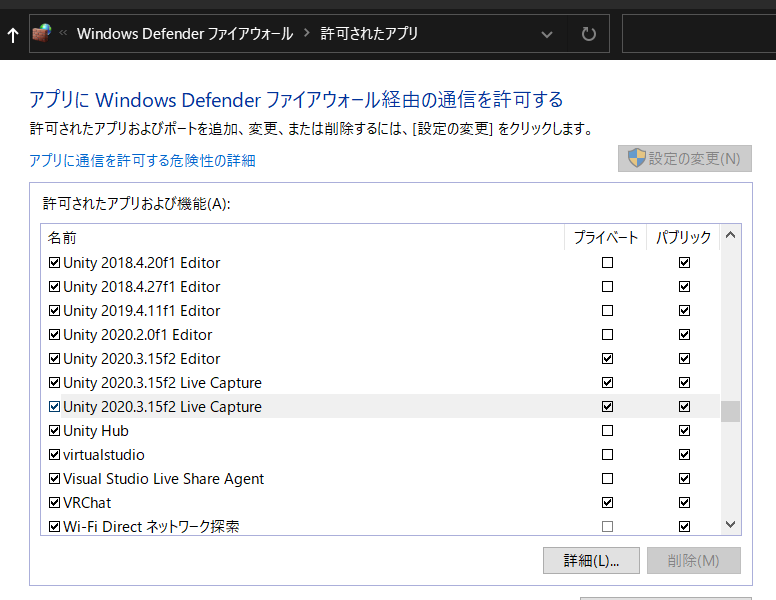Select Unity 2020.3.15f2 Editor row
This screenshot has width=776, height=600.
(x=381, y=358)
